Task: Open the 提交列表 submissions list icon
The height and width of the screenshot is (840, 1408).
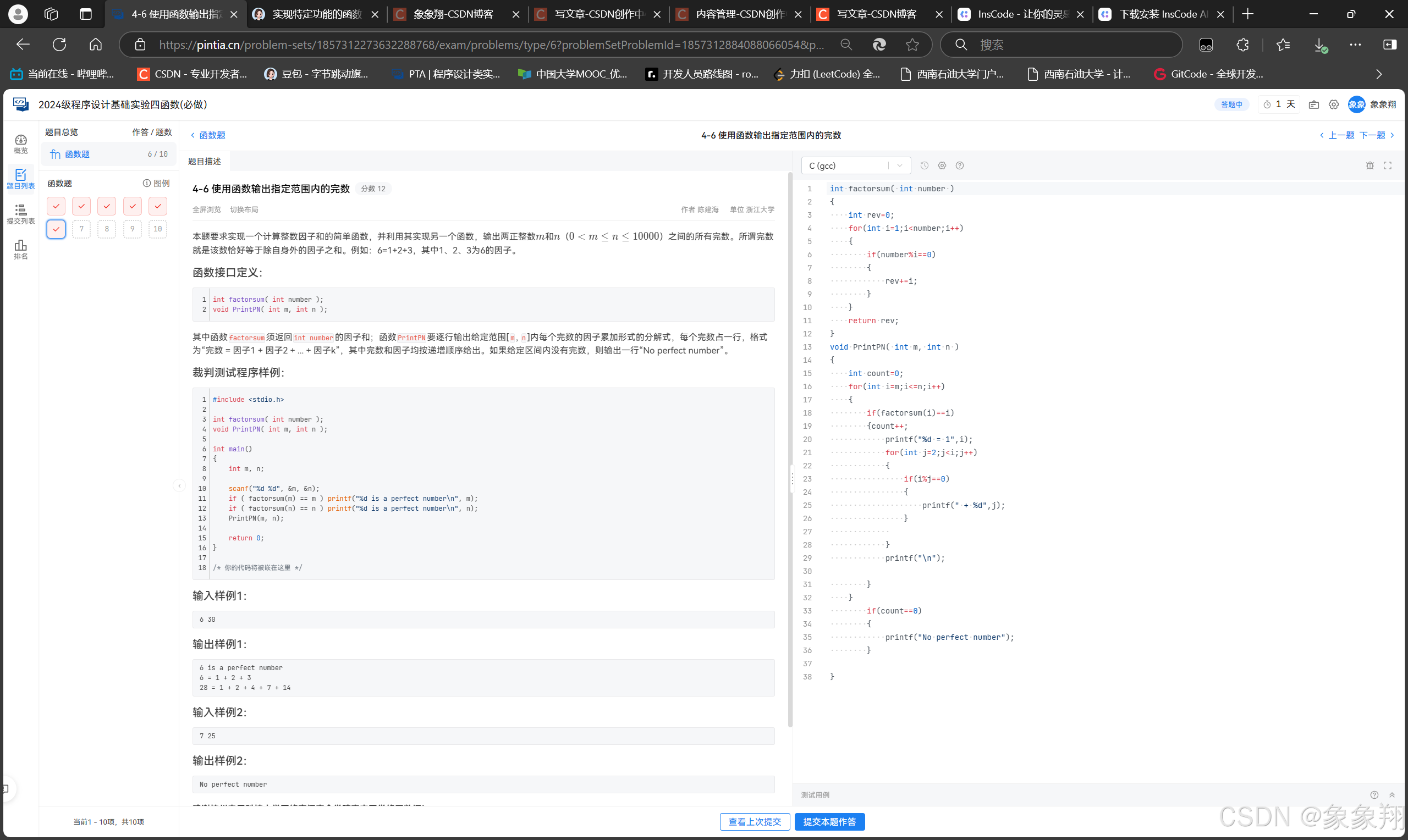Action: 20,214
